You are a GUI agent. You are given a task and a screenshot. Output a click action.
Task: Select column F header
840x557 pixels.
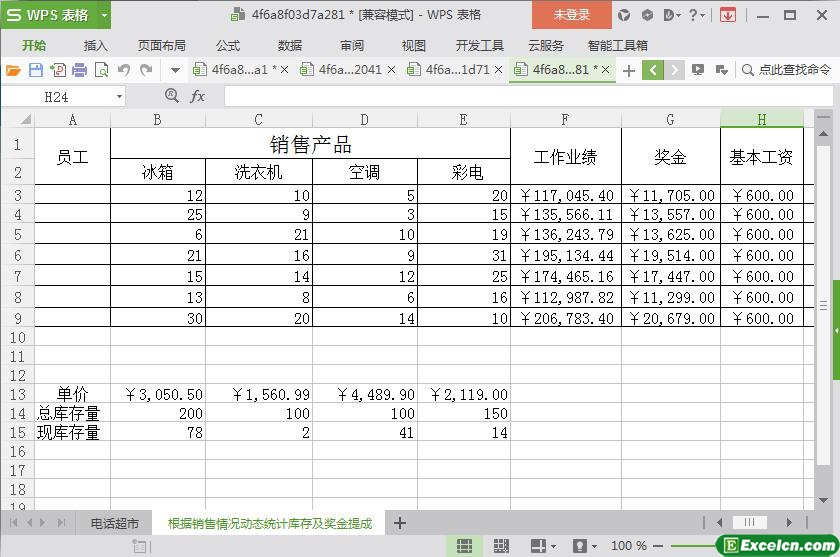click(565, 119)
